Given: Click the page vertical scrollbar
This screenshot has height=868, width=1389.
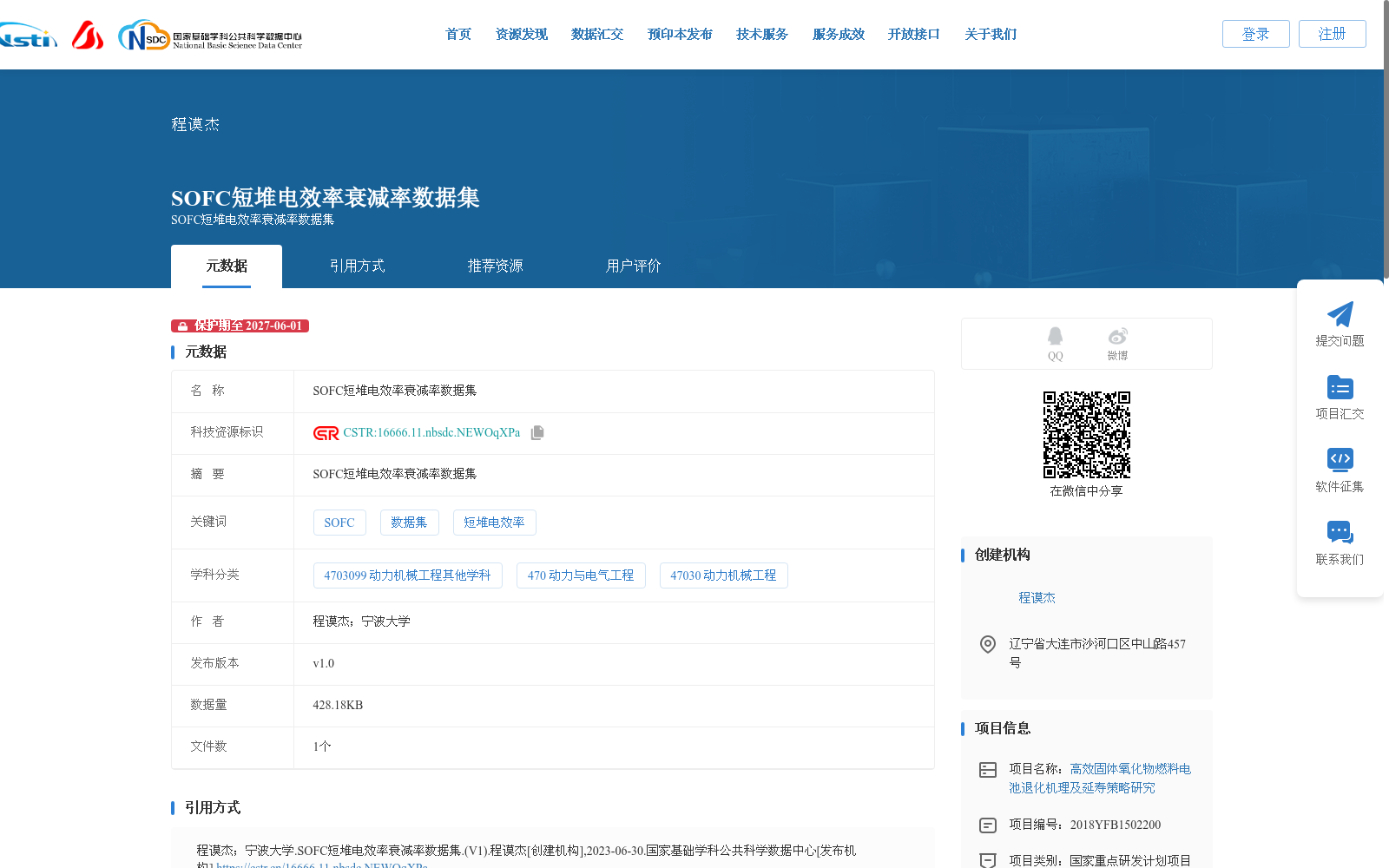Looking at the screenshot, I should point(1386,139).
